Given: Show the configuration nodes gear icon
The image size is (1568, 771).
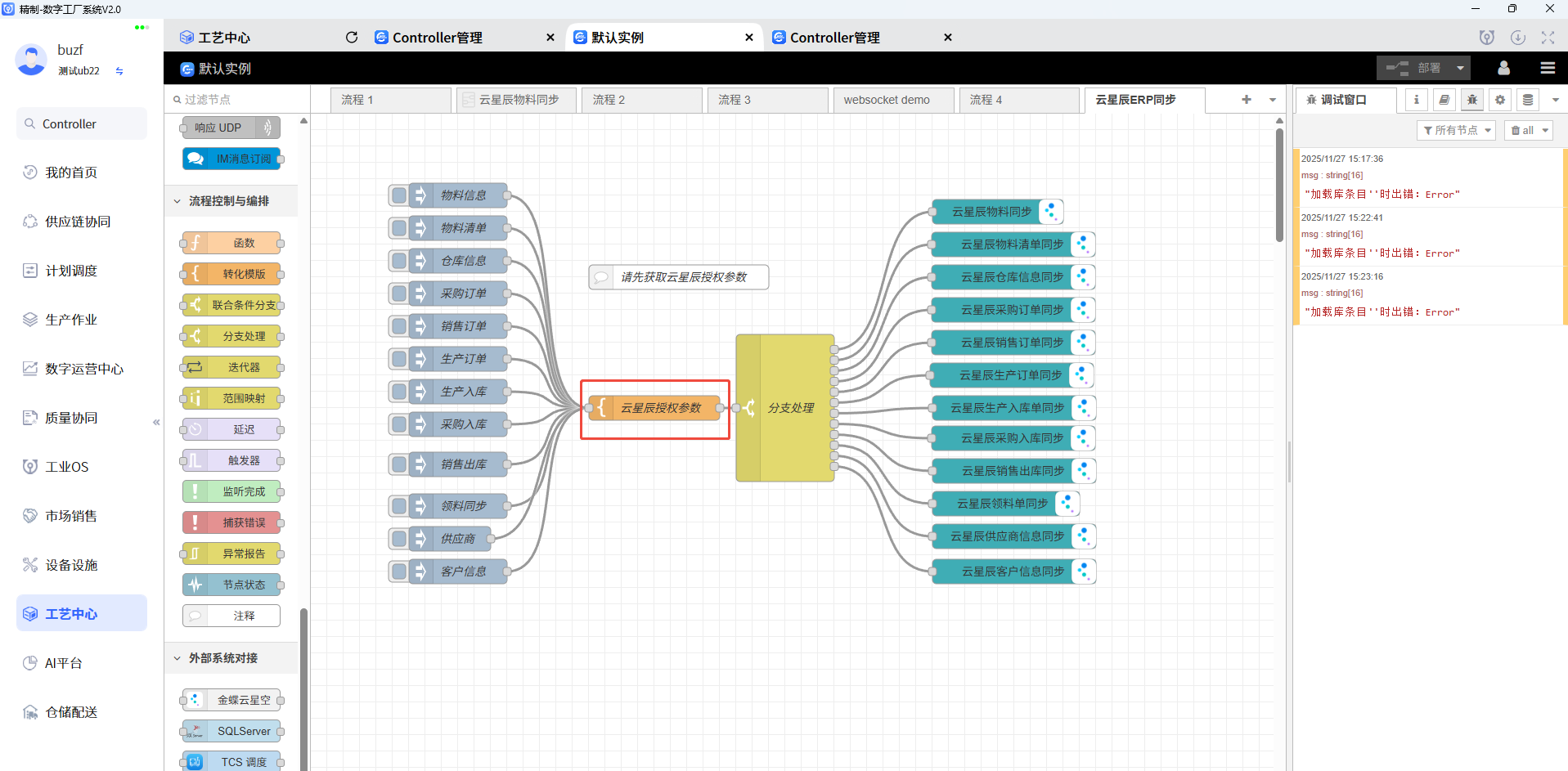Looking at the screenshot, I should (1500, 100).
